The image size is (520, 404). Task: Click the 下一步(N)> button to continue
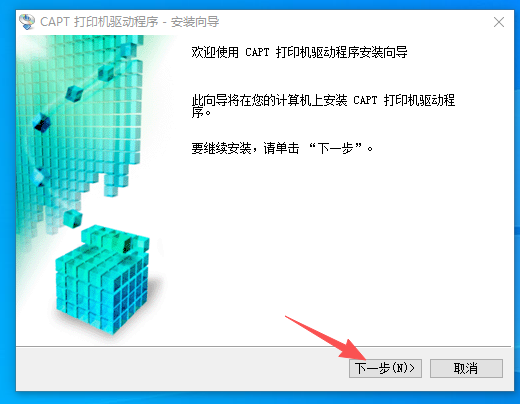click(x=385, y=368)
